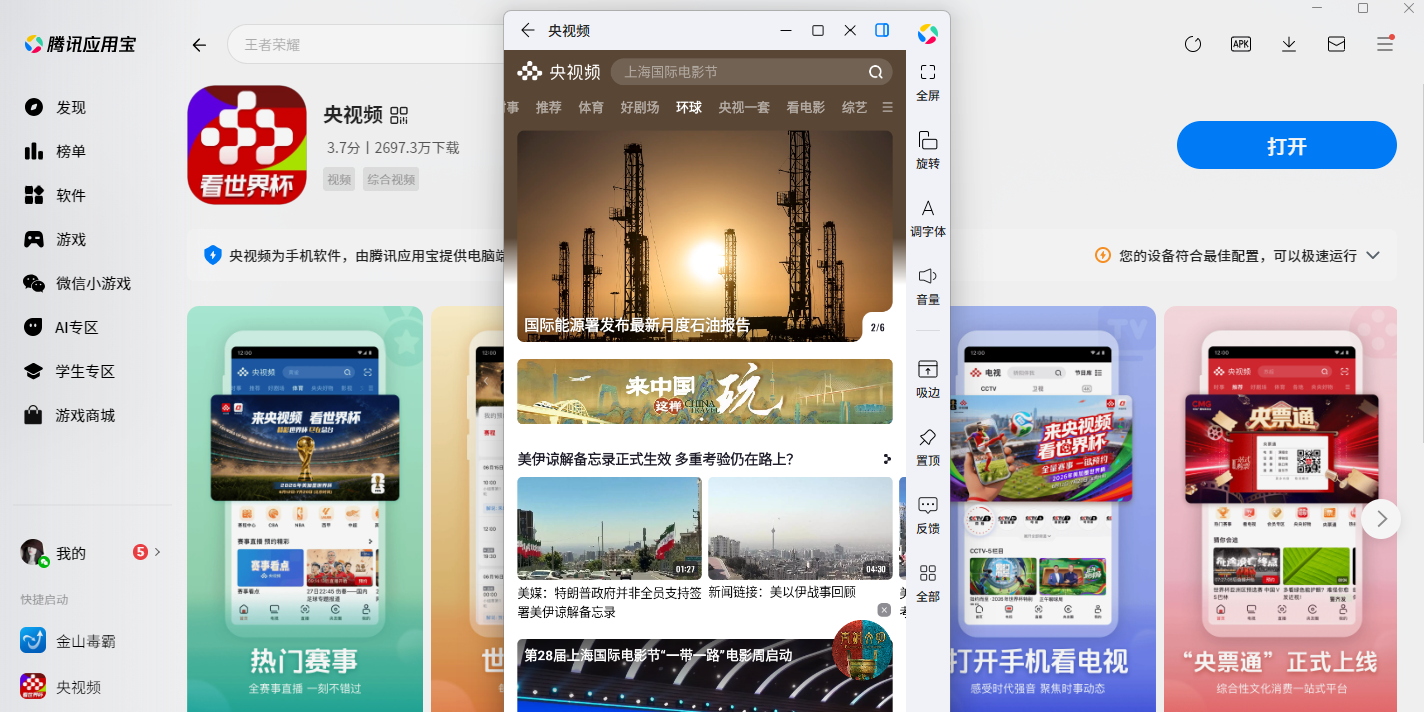The height and width of the screenshot is (712, 1424).
Task: Switch to 好剧场 tab
Action: pos(640,107)
